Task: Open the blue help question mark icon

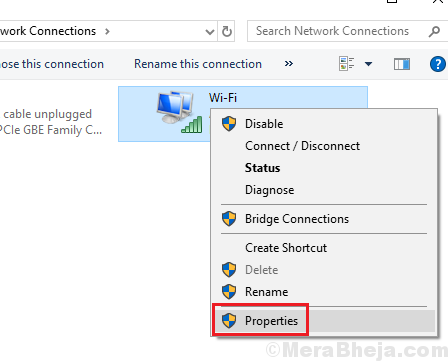Action: [x=438, y=64]
